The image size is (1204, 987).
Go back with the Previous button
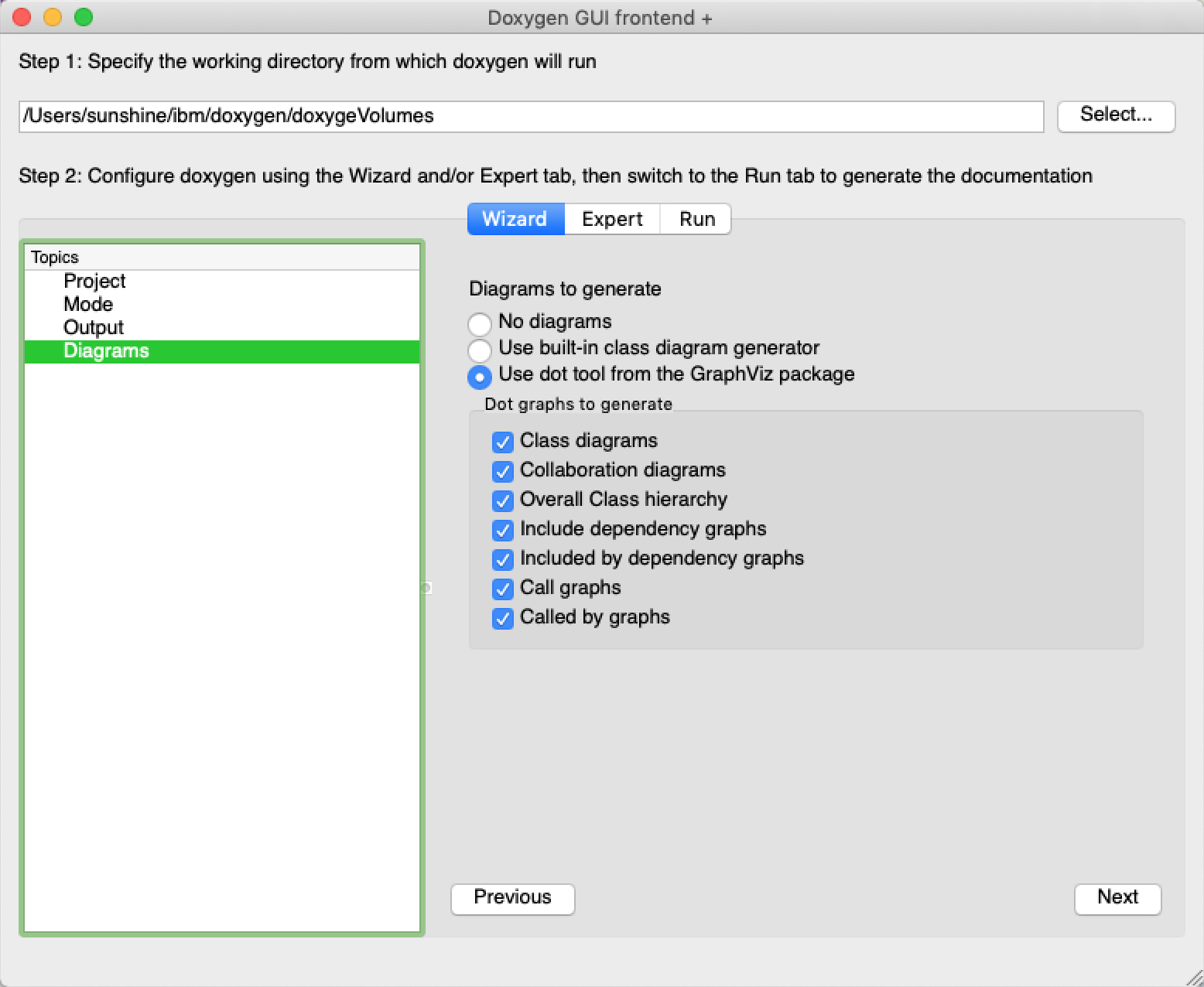click(512, 898)
